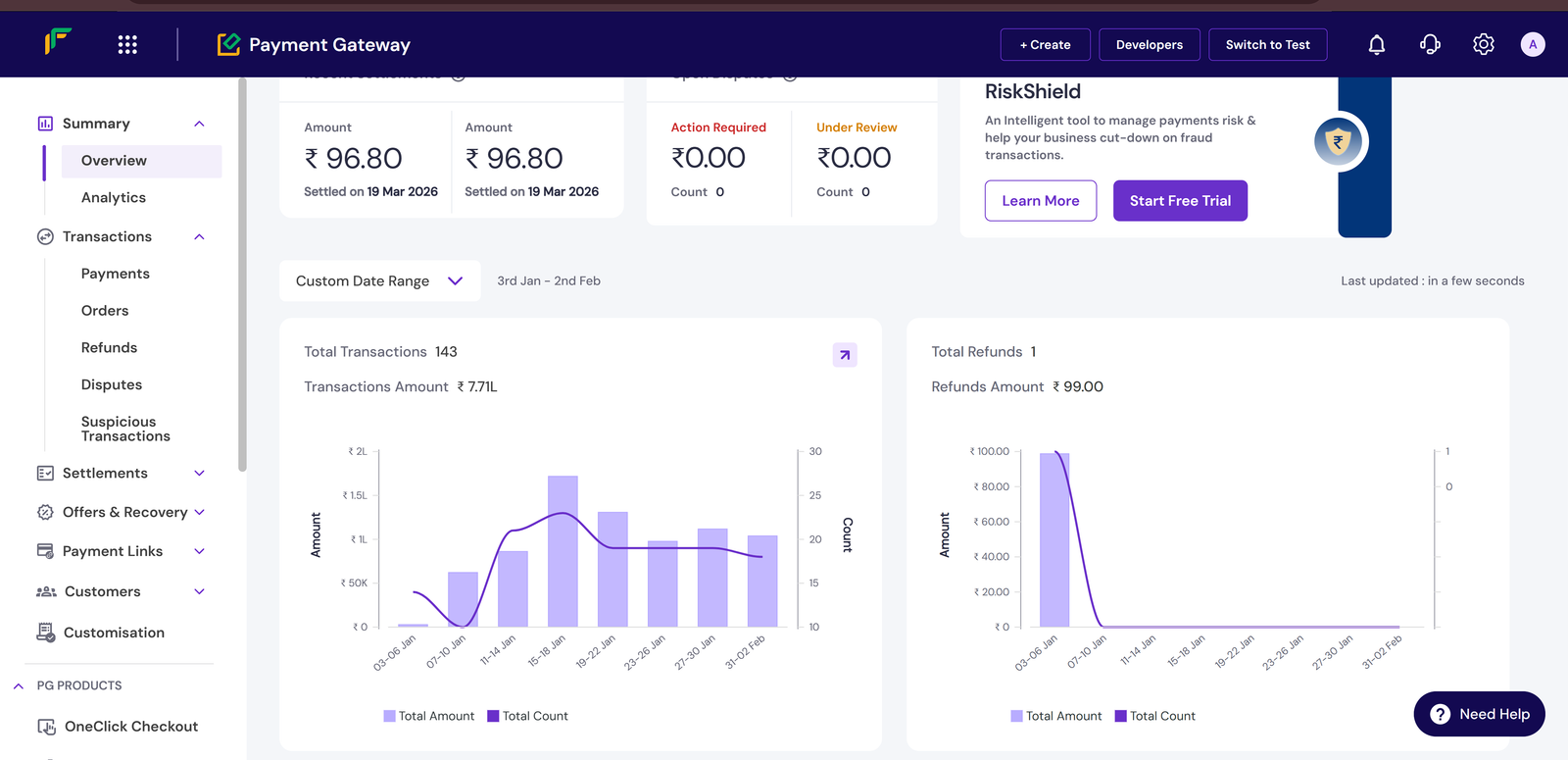Click the Need Help button
Image resolution: width=1568 pixels, height=760 pixels.
coord(1480,714)
